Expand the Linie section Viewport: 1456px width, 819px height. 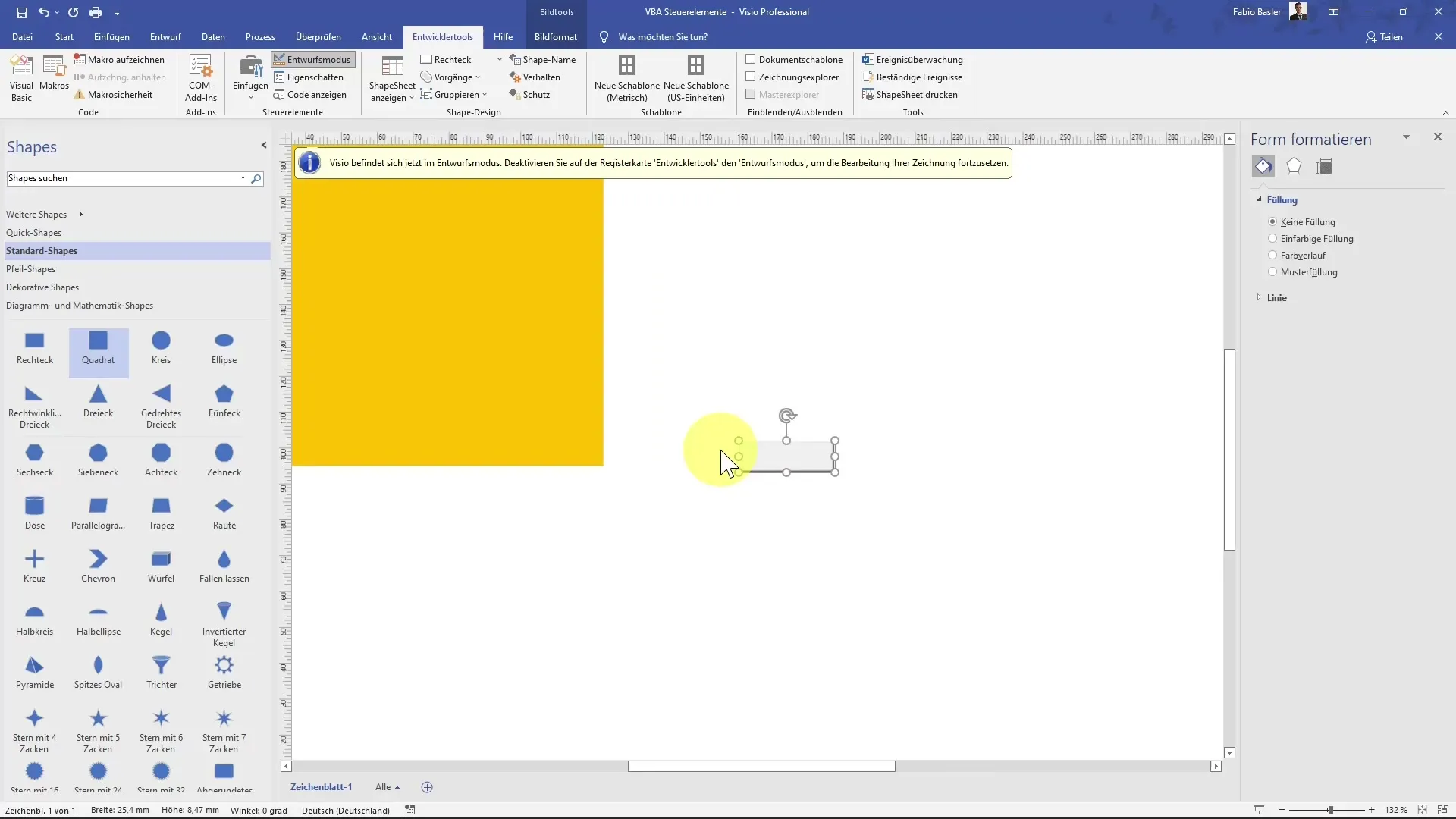(x=1259, y=297)
